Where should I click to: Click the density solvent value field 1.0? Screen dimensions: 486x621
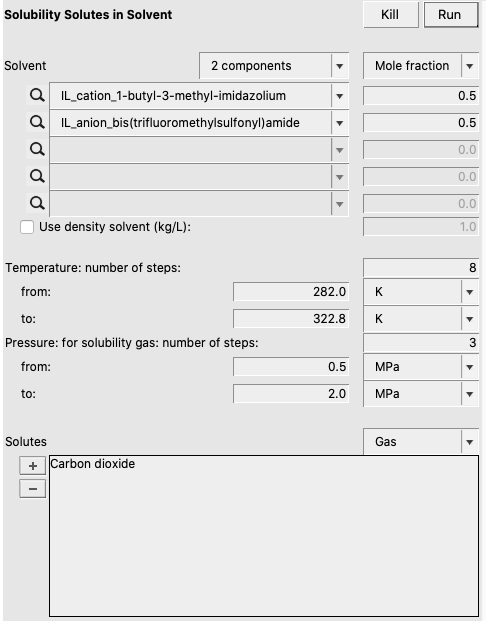pos(421,227)
